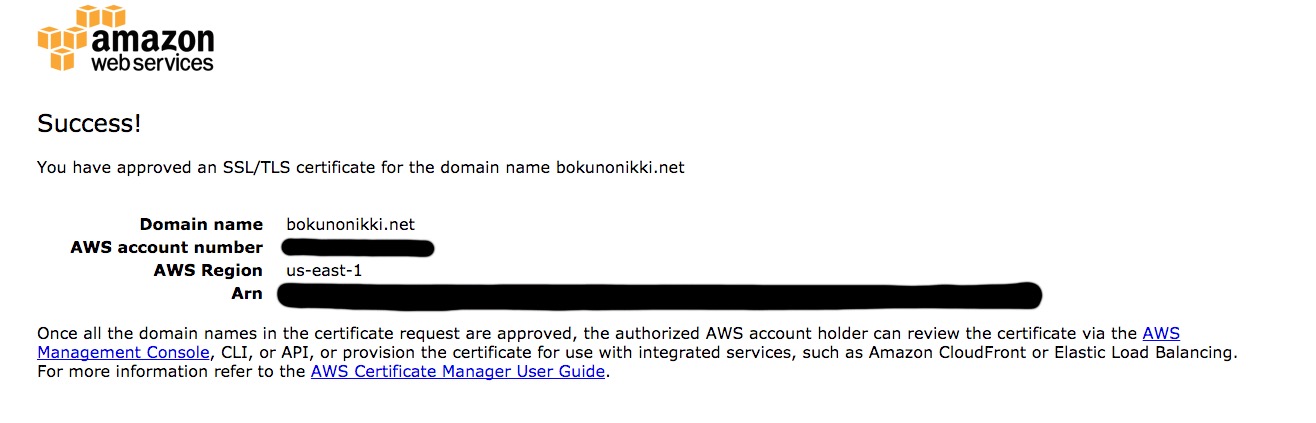Click the blacked-out AWS account number
1316x423 pixels.
click(x=357, y=247)
